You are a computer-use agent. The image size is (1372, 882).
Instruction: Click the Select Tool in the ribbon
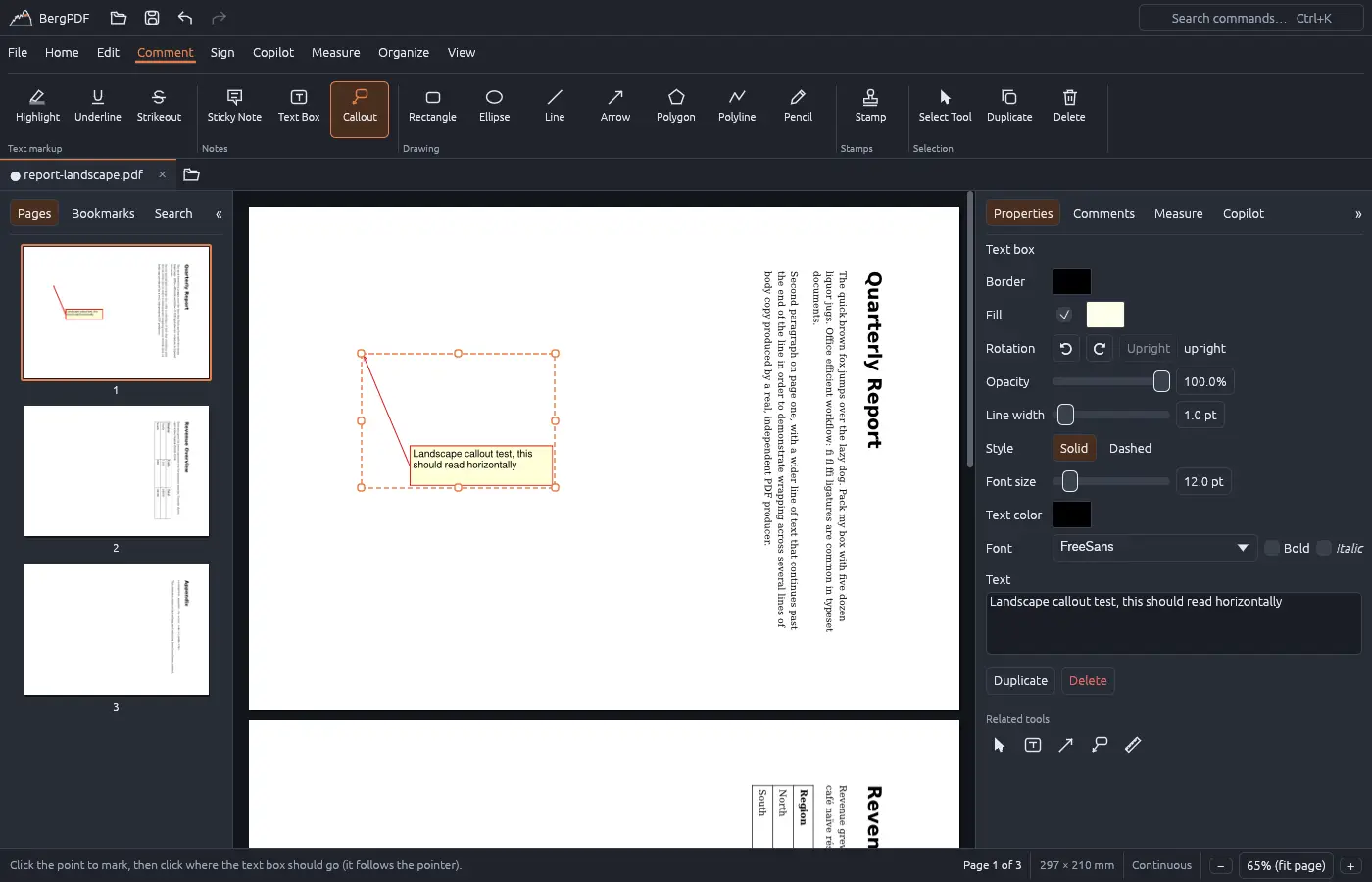[945, 108]
